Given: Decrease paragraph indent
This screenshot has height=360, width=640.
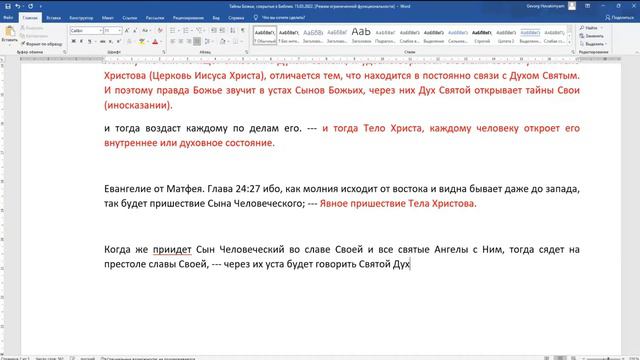Looking at the screenshot, I should click(x=214, y=31).
